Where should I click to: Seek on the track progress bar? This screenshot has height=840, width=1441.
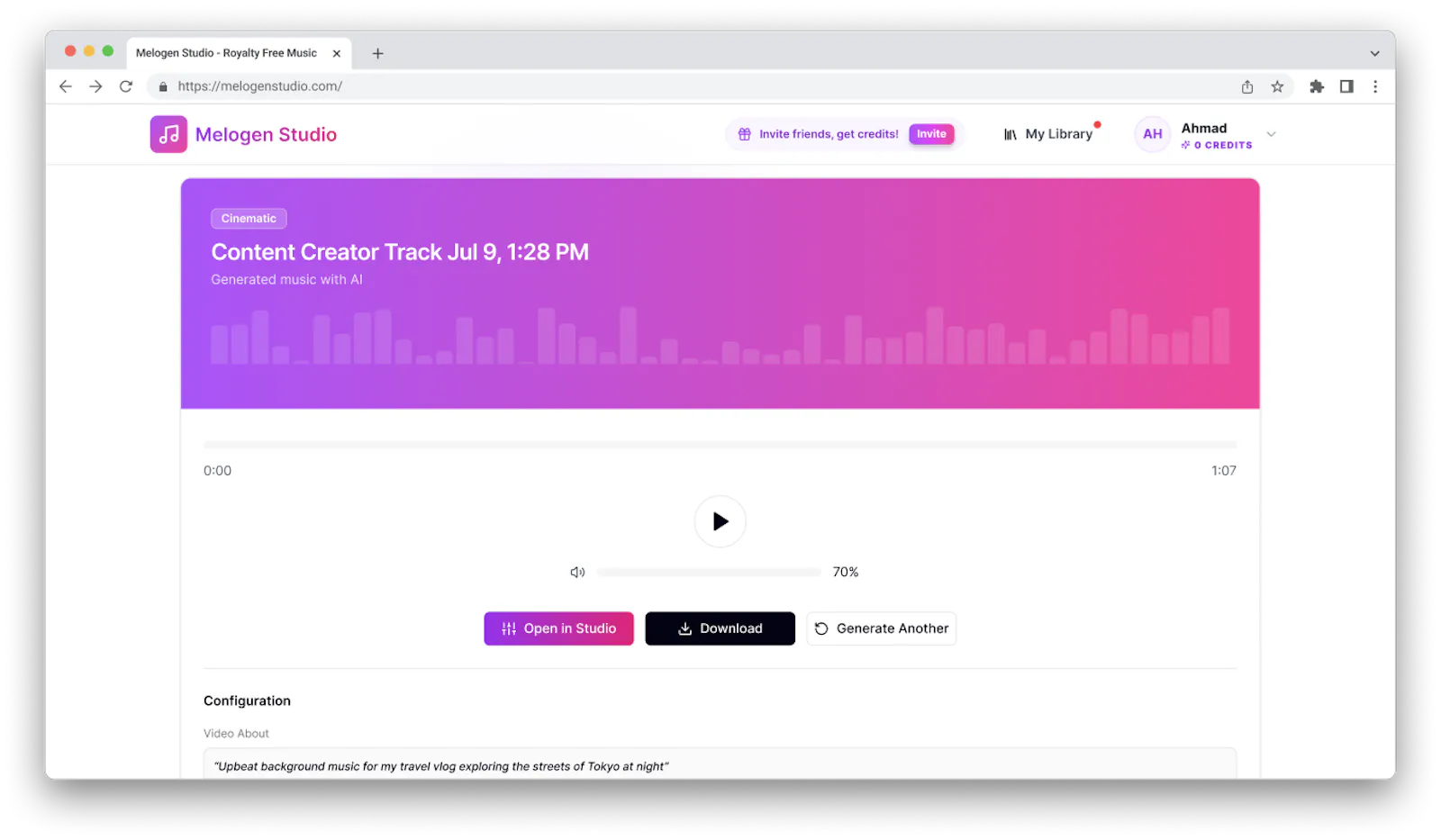click(720, 445)
